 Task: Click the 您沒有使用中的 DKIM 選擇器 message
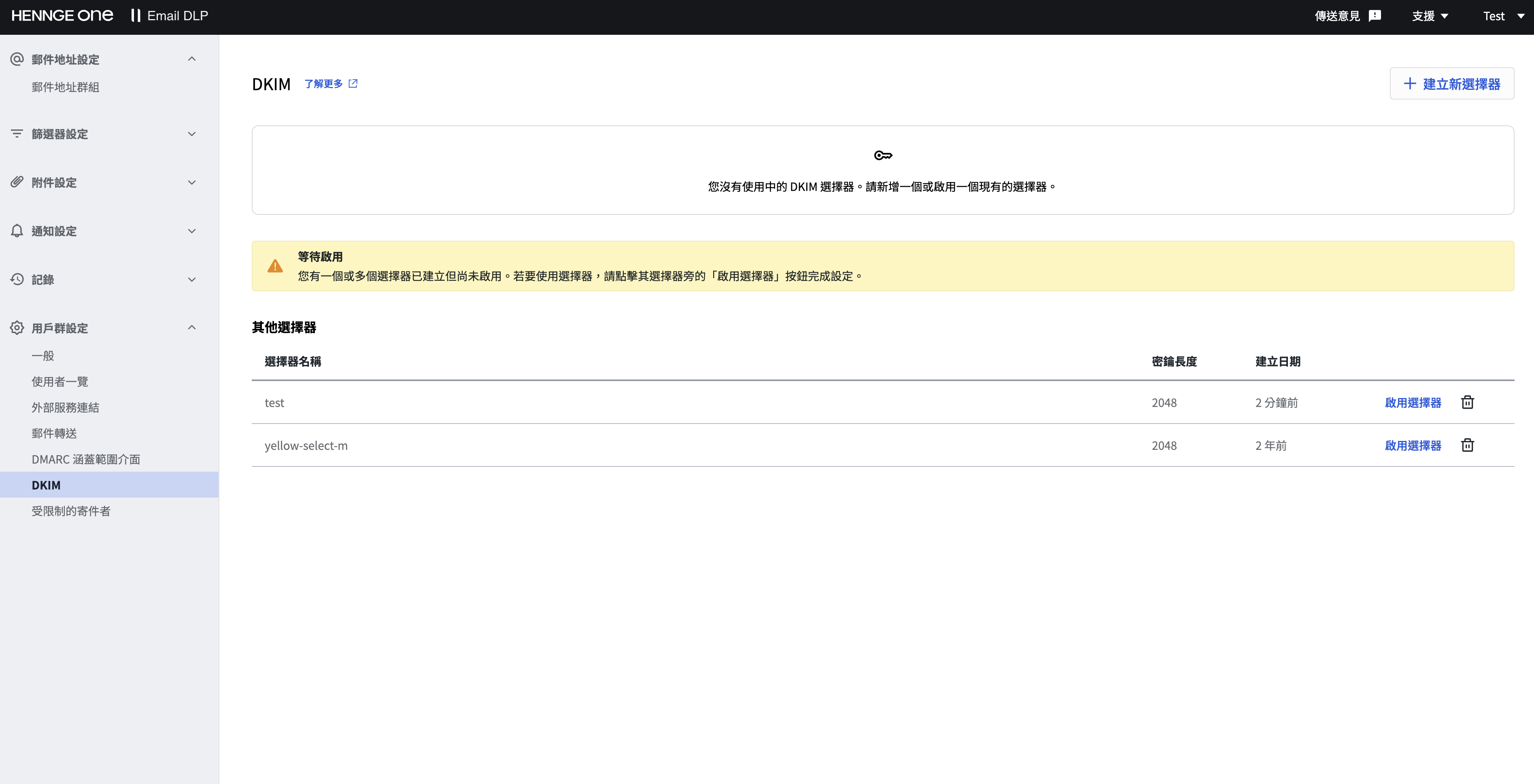coord(882,186)
